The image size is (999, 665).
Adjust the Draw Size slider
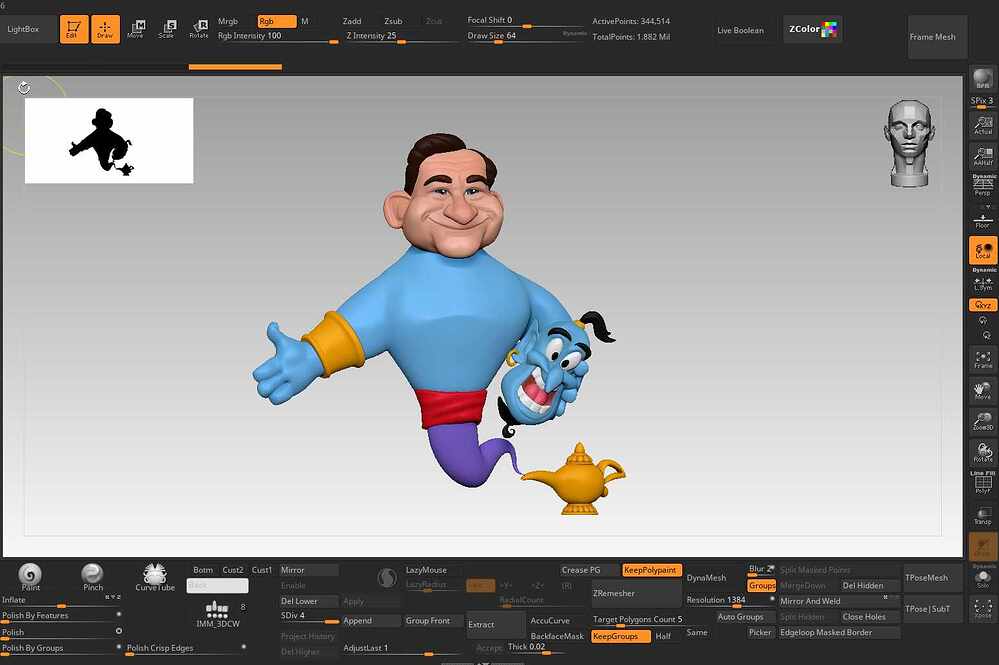(526, 37)
